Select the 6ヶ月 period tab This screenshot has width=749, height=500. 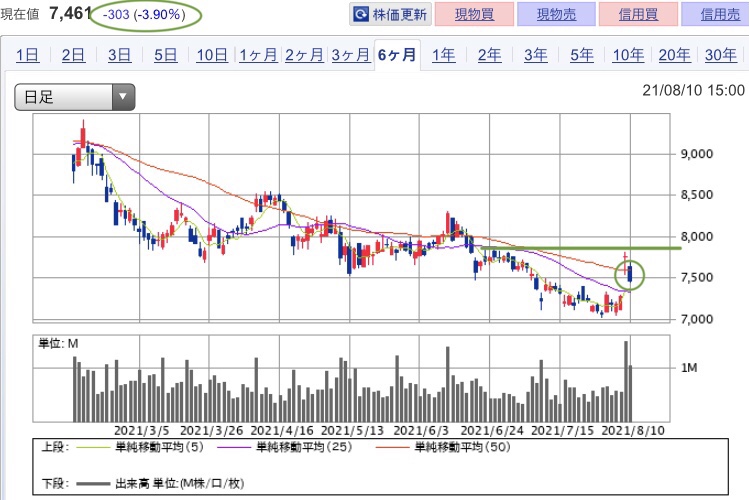click(397, 55)
